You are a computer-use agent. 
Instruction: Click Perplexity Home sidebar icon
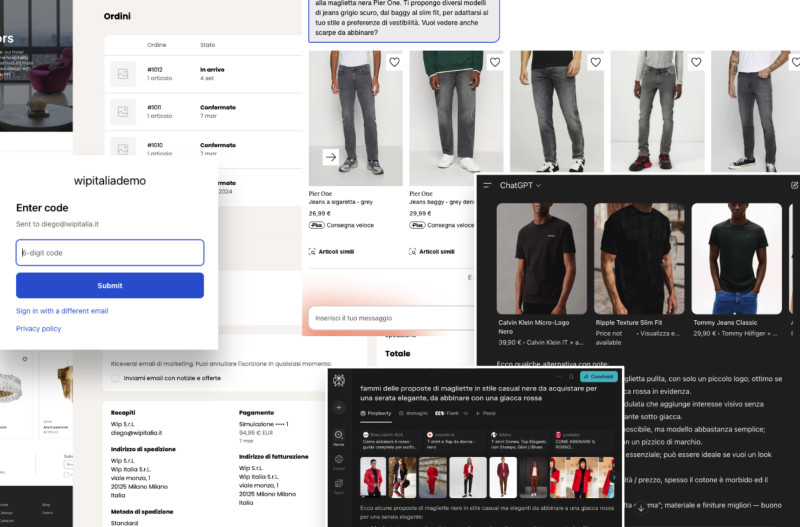[x=340, y=438]
